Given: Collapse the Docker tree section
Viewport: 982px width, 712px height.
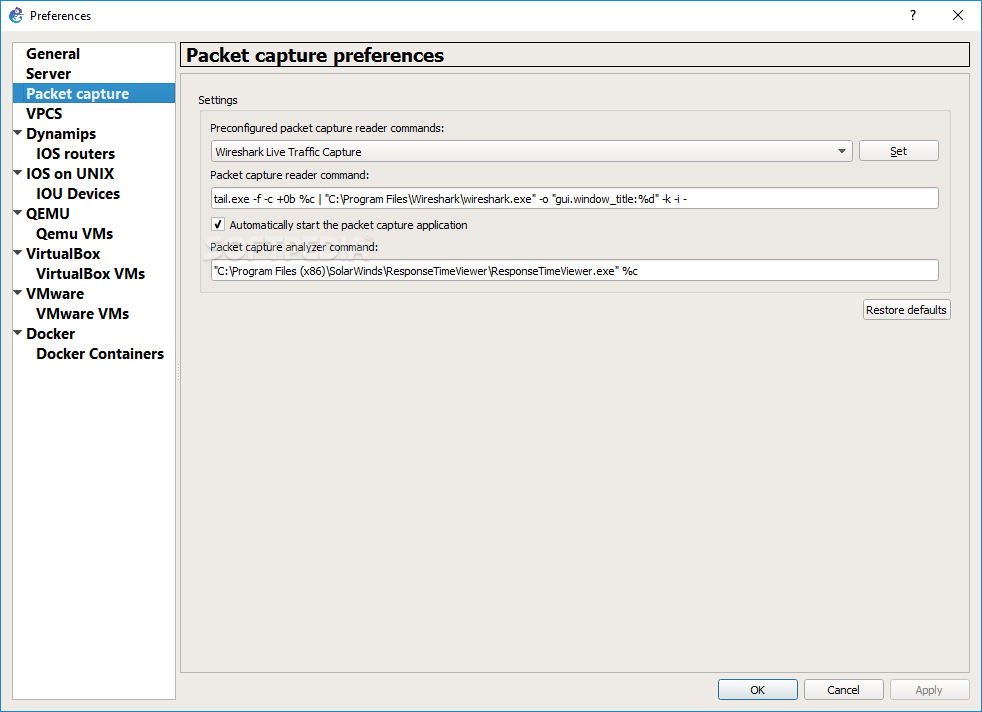Looking at the screenshot, I should (18, 333).
